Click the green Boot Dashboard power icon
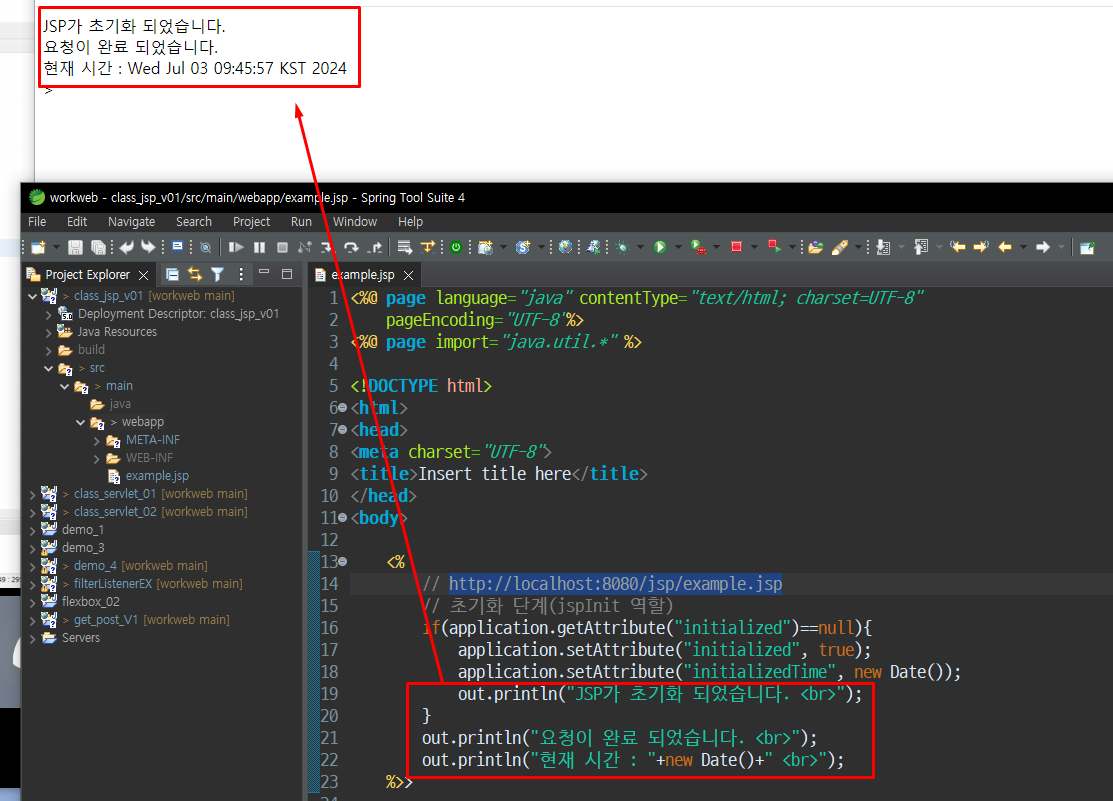The height and width of the screenshot is (801, 1113). 456,247
